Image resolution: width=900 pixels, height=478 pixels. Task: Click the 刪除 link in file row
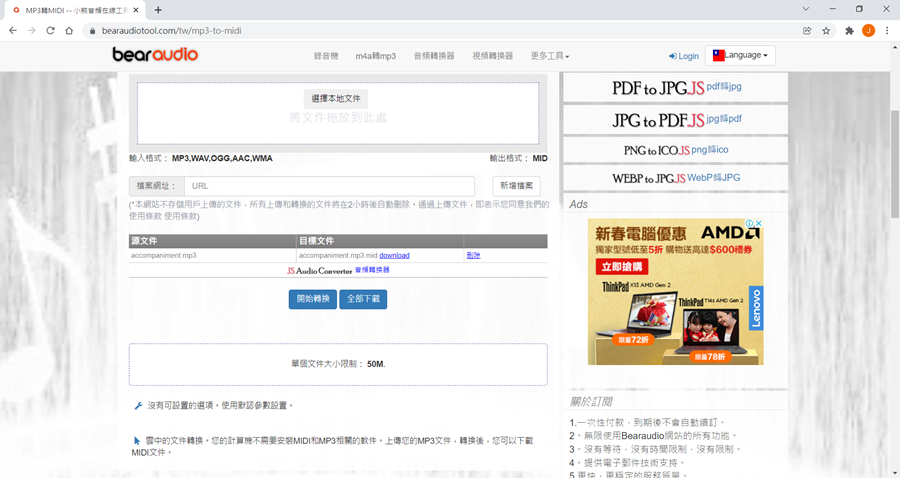[473, 255]
